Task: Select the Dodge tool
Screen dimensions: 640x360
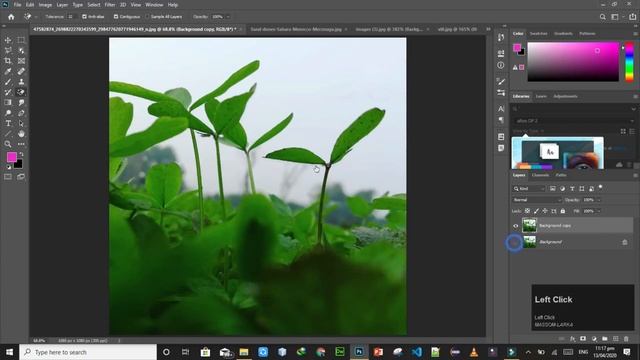Action: 8,113
